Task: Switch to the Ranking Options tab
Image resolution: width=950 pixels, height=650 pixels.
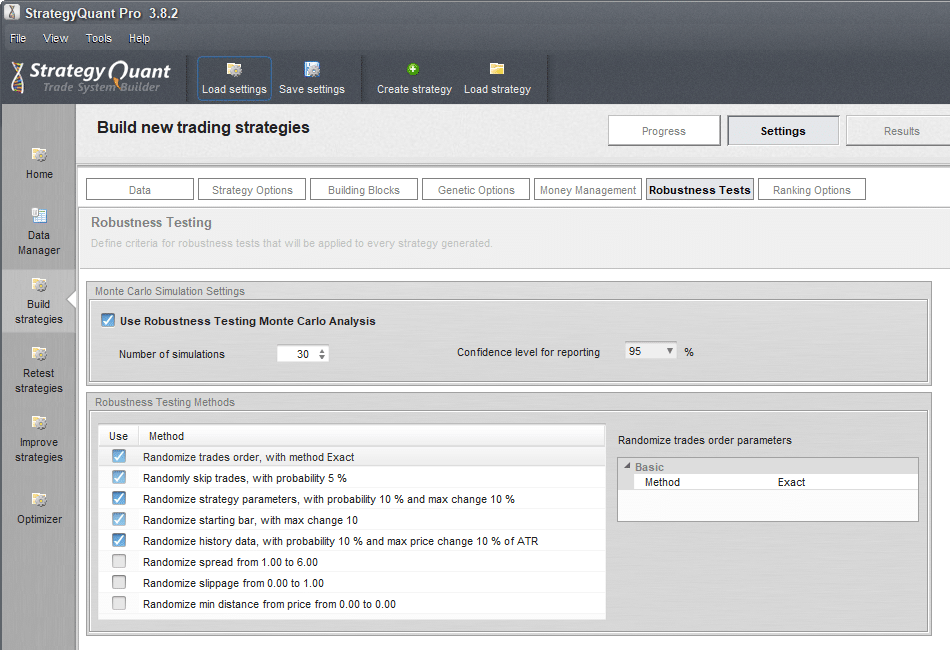Action: click(812, 190)
